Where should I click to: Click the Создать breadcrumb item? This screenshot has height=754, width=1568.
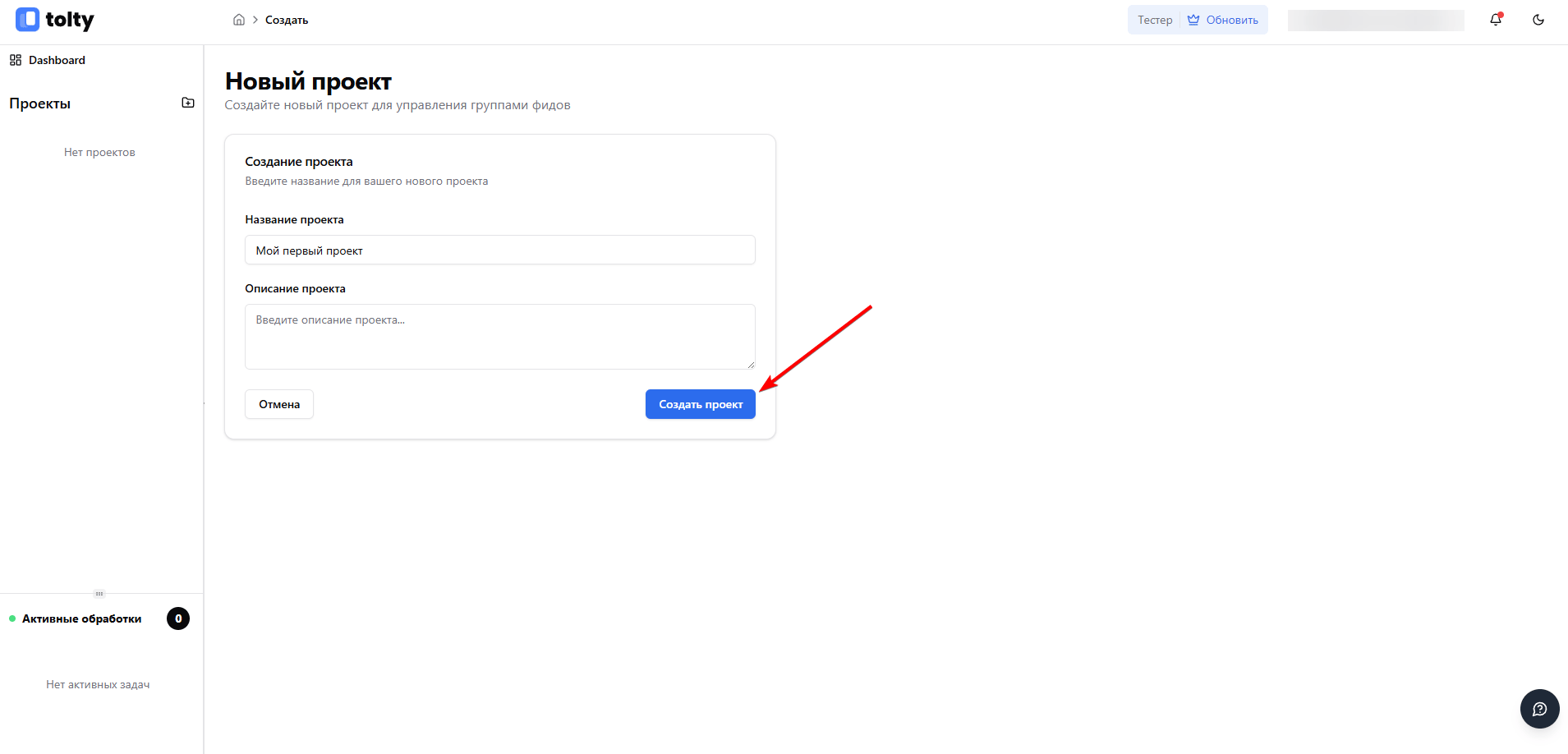pyautogui.click(x=287, y=20)
